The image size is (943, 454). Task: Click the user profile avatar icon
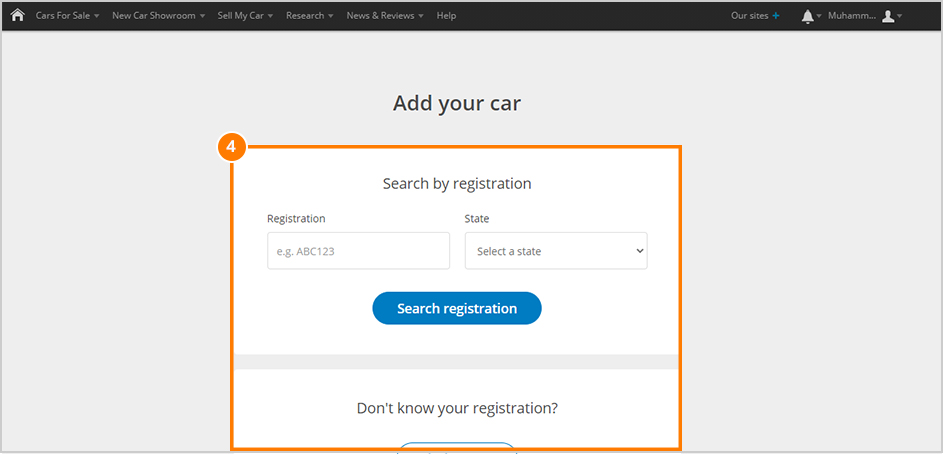[x=888, y=16]
